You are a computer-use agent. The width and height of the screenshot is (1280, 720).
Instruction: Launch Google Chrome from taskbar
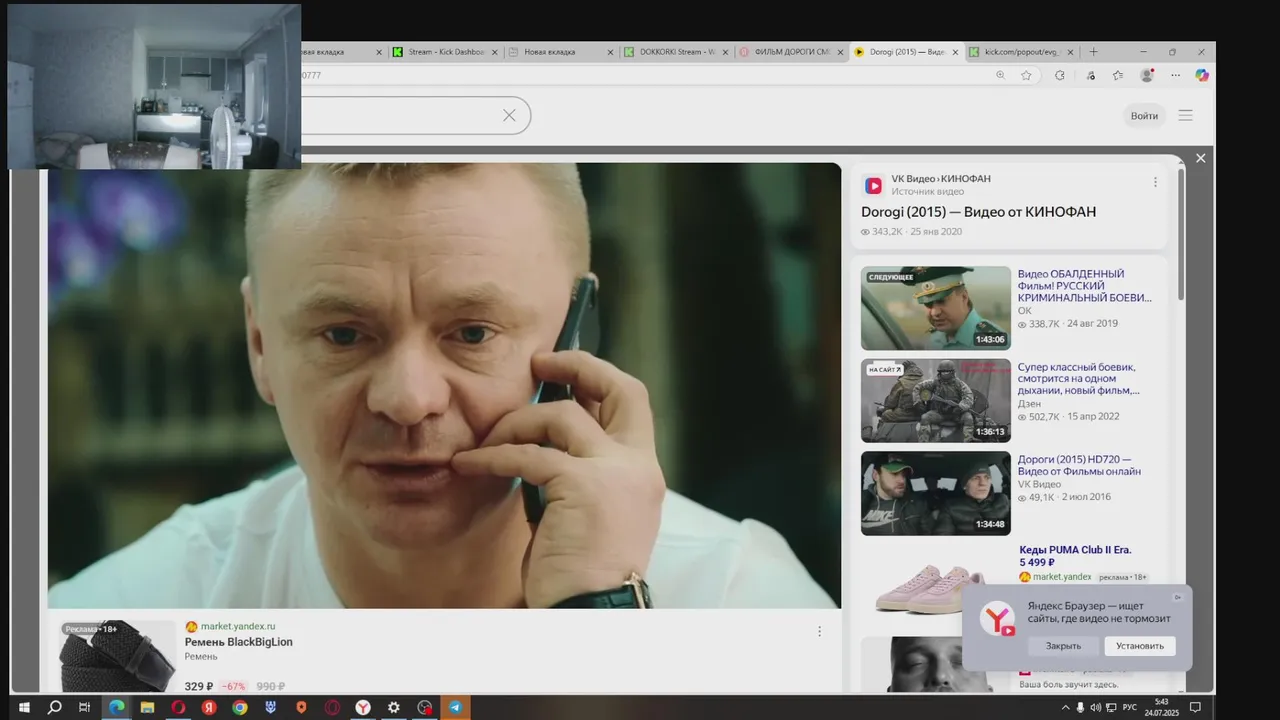(240, 707)
